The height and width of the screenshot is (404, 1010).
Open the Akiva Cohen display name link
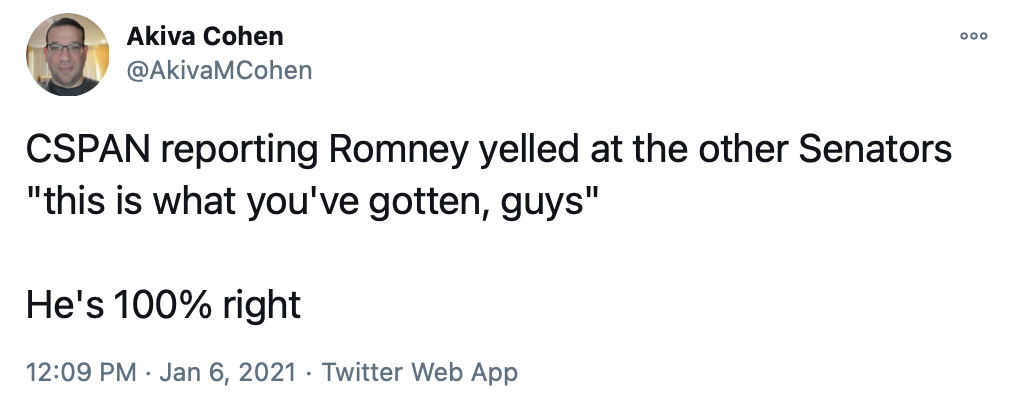205,36
